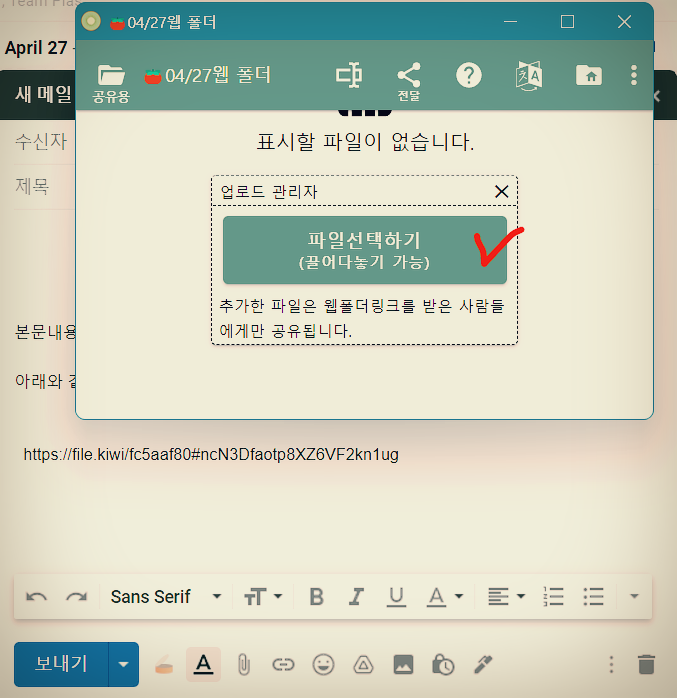Insert file from Google Drive
The height and width of the screenshot is (698, 677).
click(x=363, y=664)
